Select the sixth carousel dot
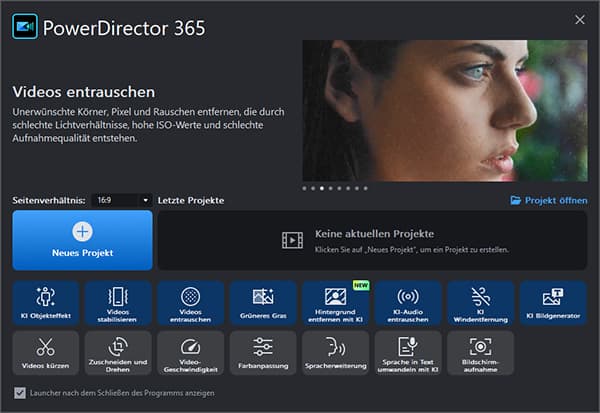Screen dimensions: 600x413 [348, 188]
